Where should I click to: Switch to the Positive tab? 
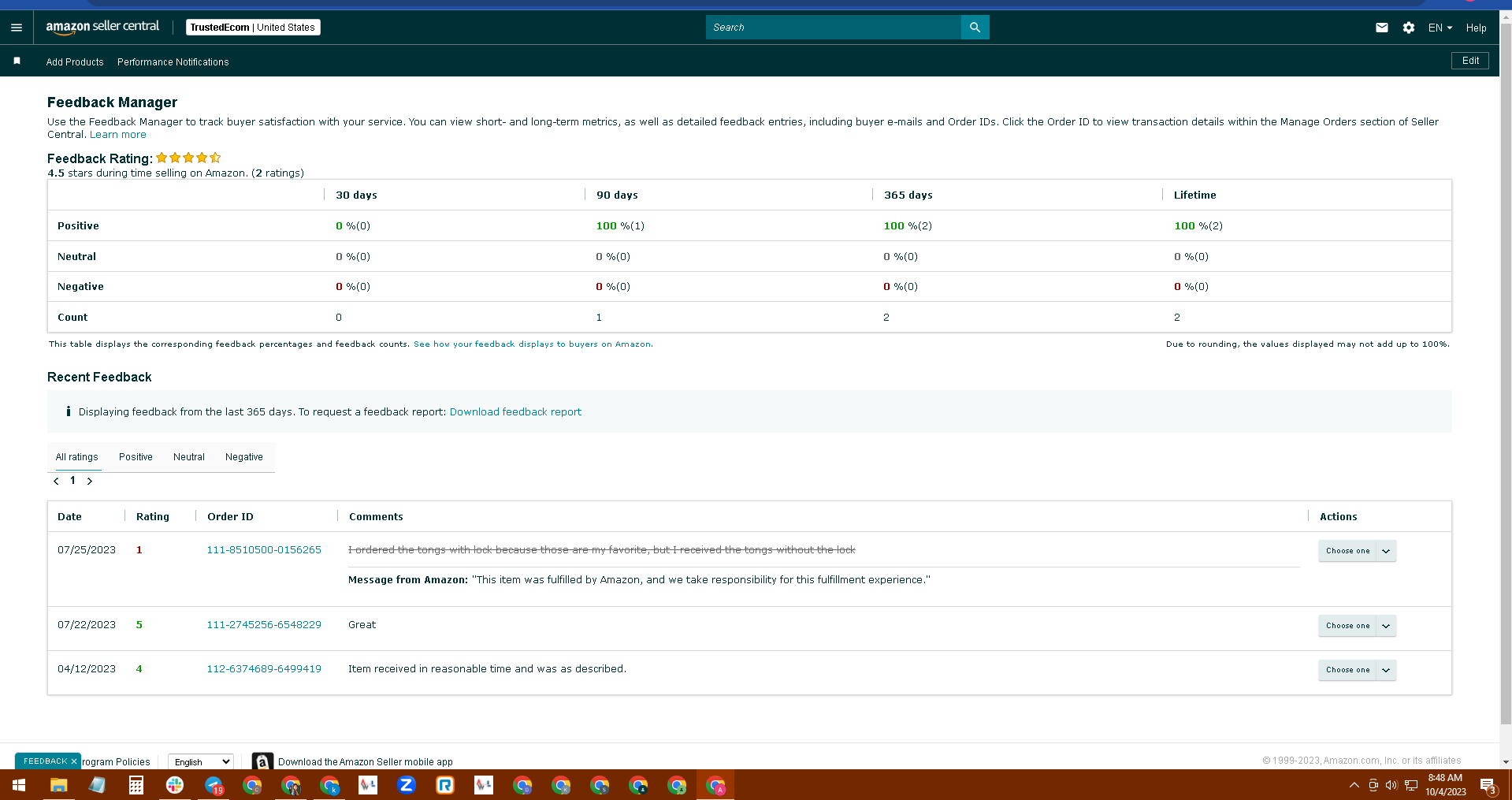pyautogui.click(x=136, y=457)
